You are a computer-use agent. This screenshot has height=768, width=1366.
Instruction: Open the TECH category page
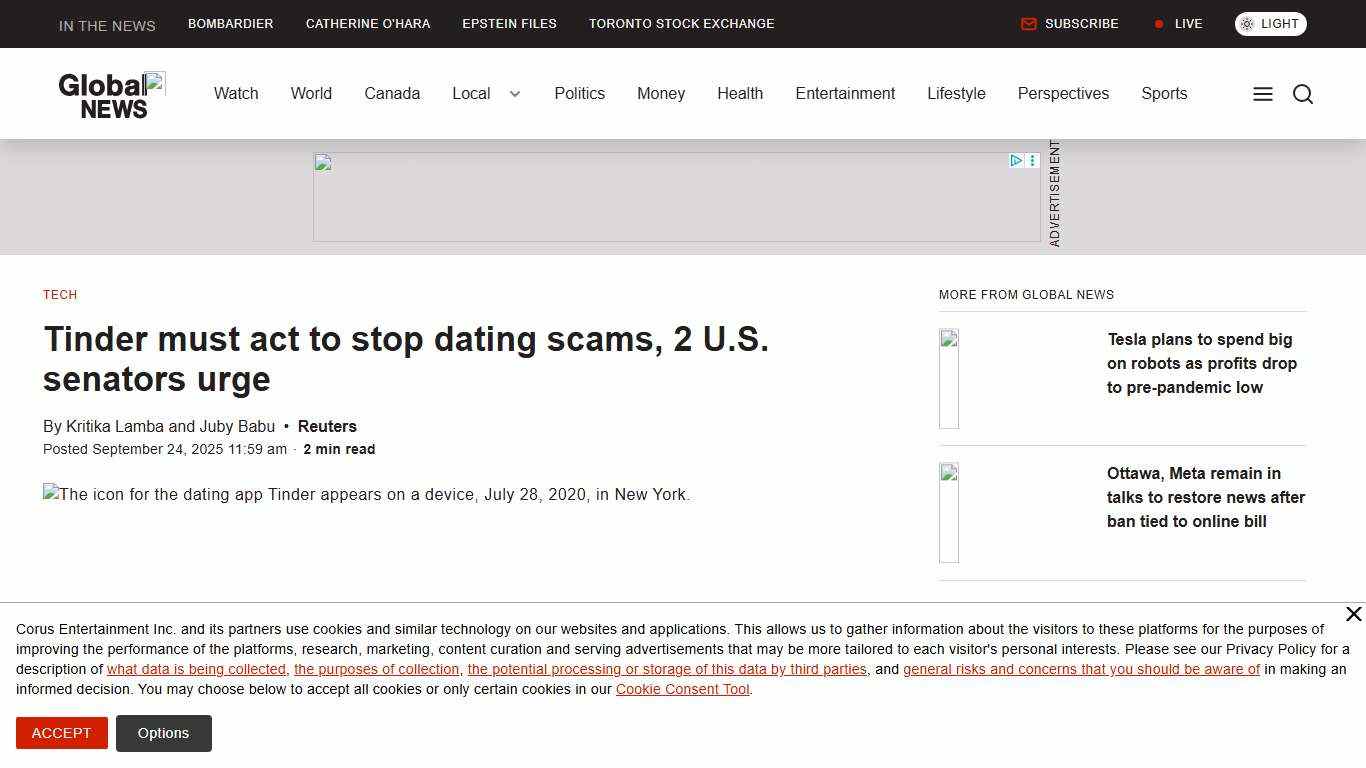pos(60,294)
